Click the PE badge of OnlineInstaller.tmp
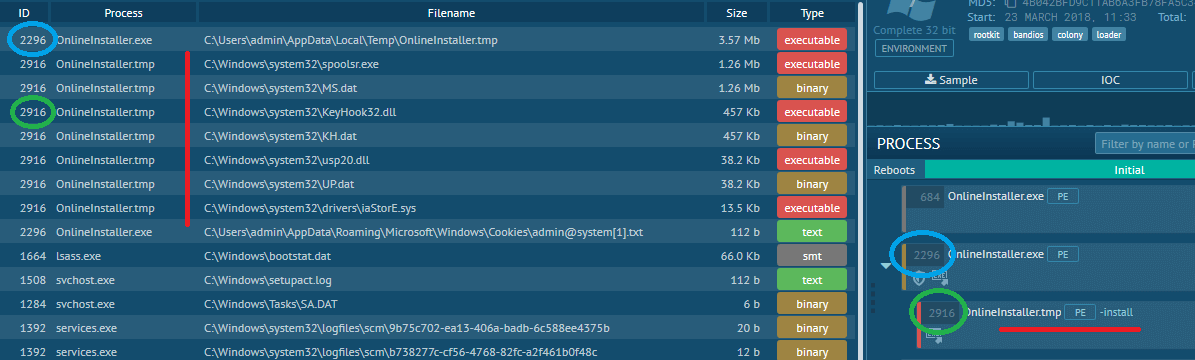The image size is (1195, 360). pos(1079,313)
